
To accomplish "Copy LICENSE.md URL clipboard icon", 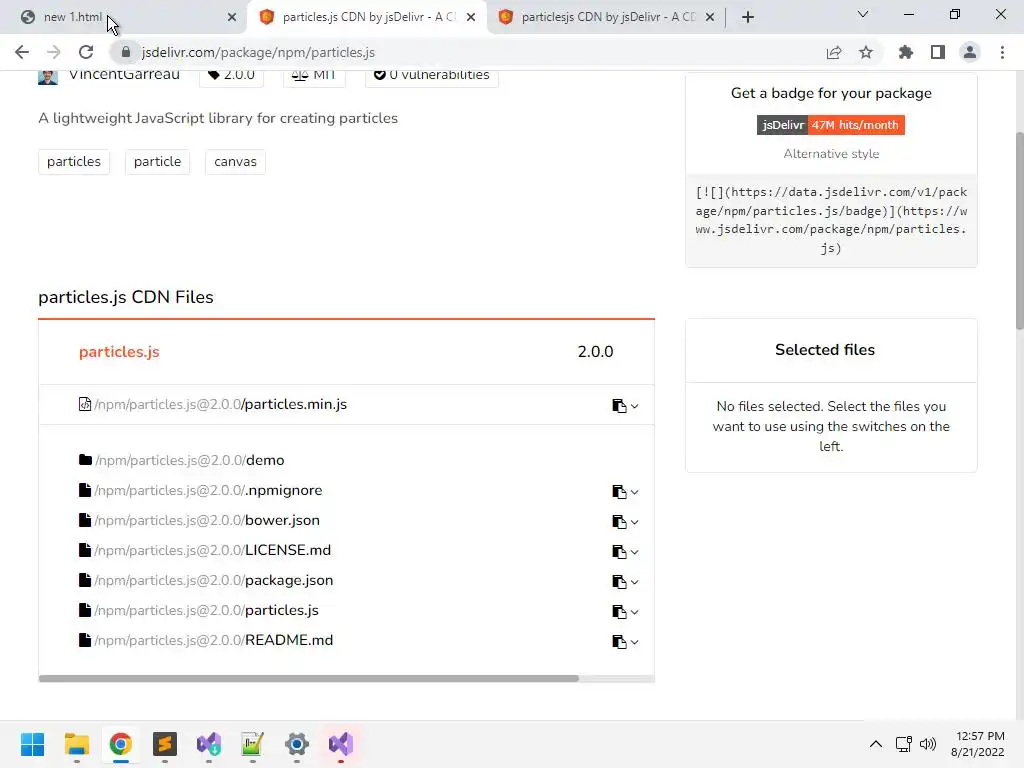I will click(x=619, y=552).
